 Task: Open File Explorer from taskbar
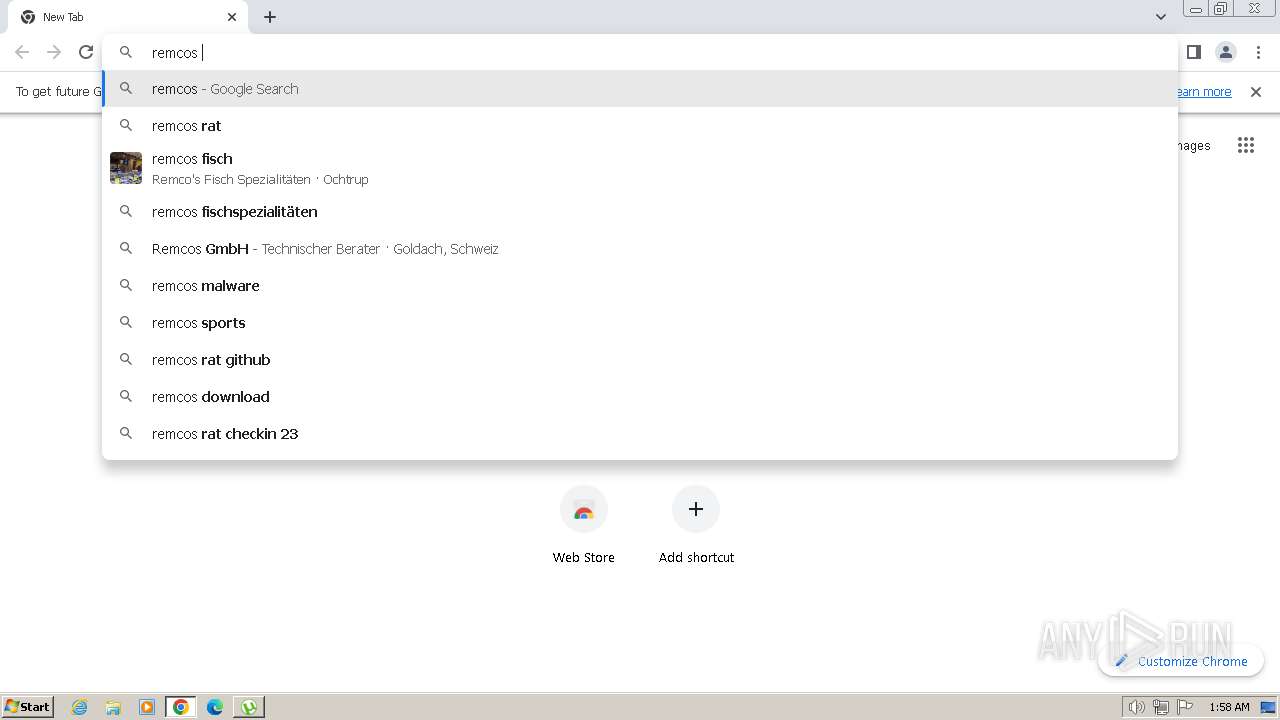[113, 707]
